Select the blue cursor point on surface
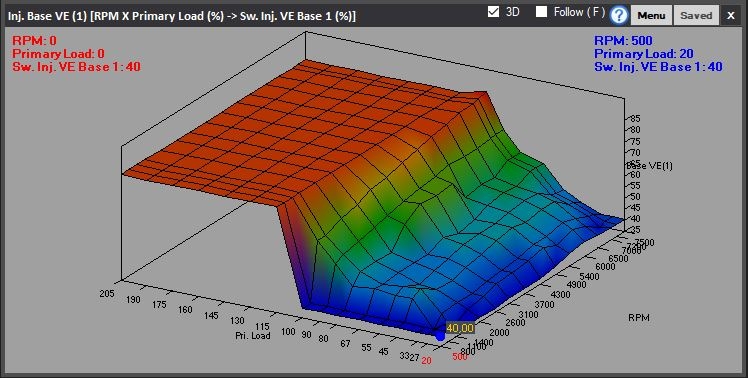748x378 pixels. (x=440, y=336)
